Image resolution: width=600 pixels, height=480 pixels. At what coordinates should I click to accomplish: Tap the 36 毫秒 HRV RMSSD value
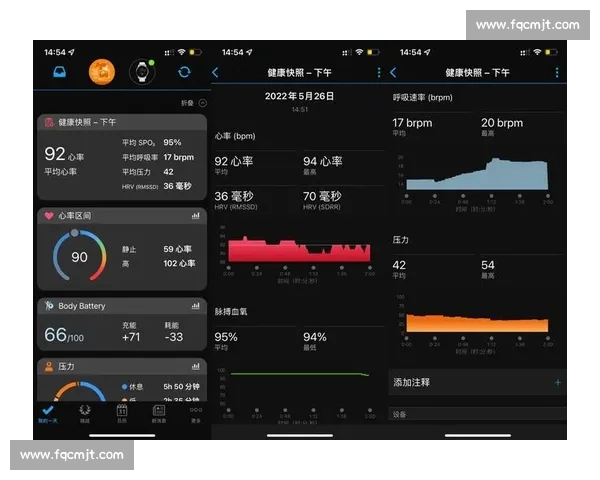pos(234,196)
